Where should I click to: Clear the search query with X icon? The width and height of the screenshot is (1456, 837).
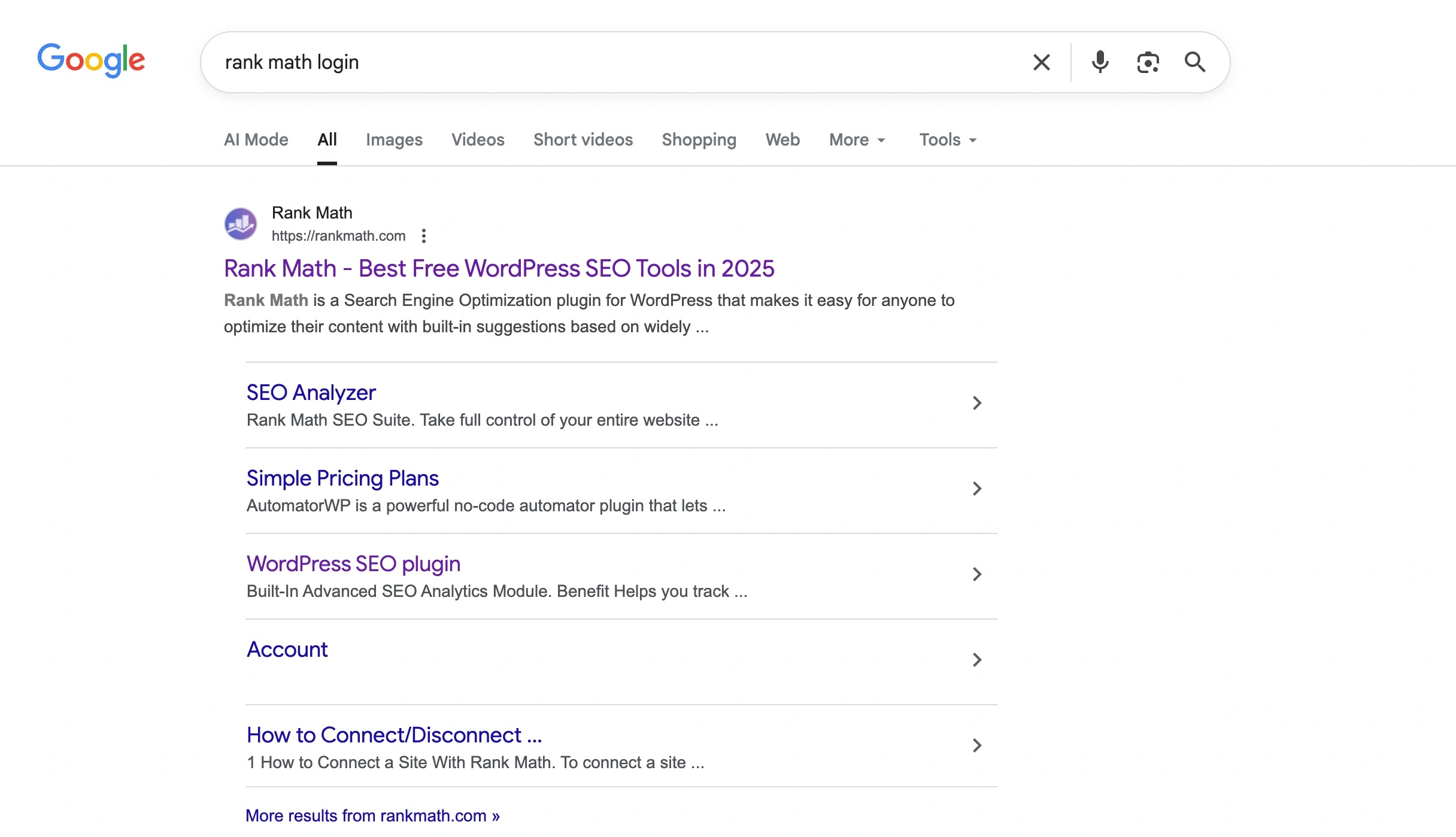[x=1041, y=62]
